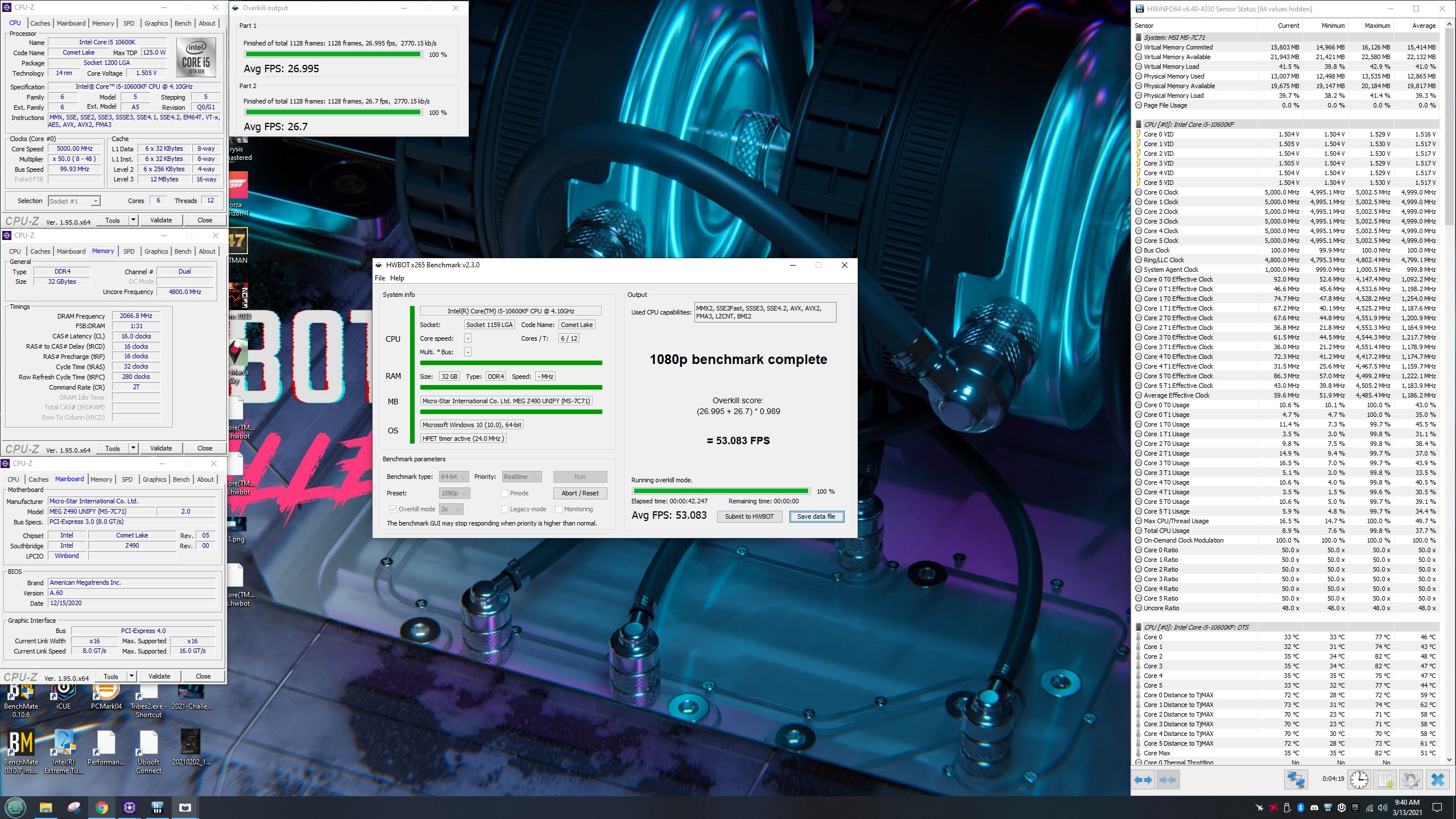The image size is (1456, 819).
Task: Open HWiNFO sensor settings gear icon
Action: click(x=1410, y=780)
